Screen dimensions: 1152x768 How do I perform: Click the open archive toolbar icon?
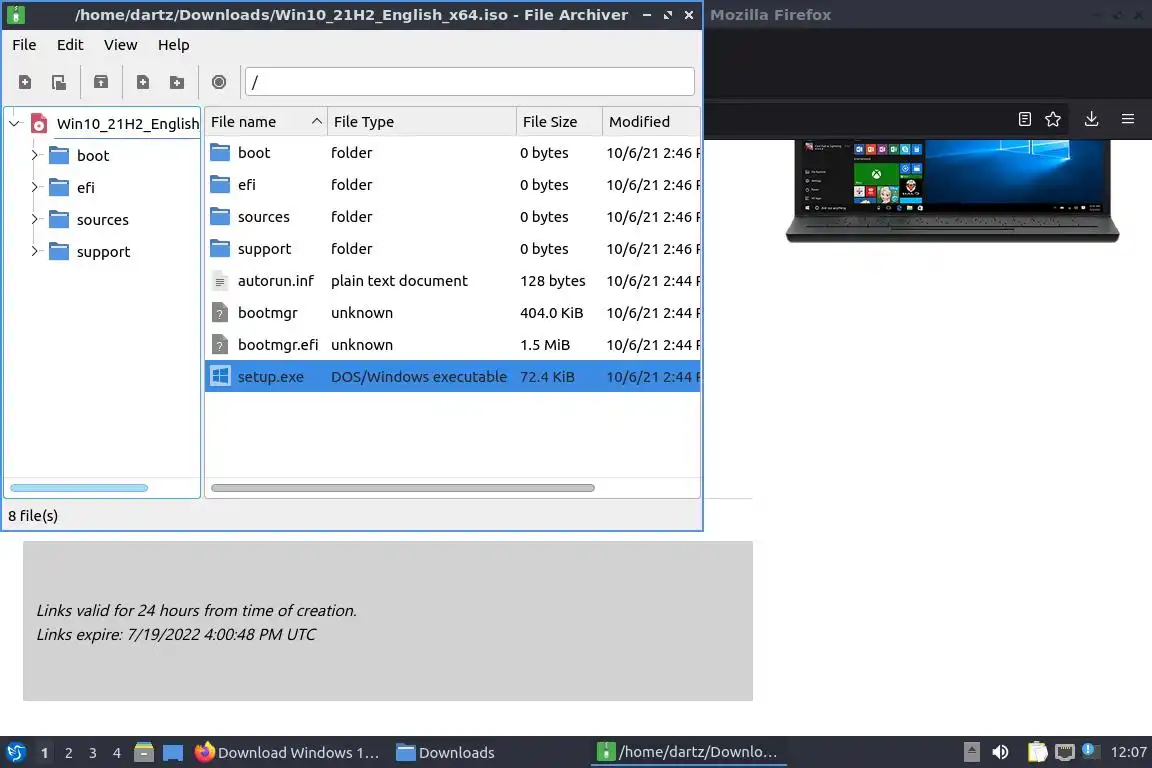click(59, 82)
